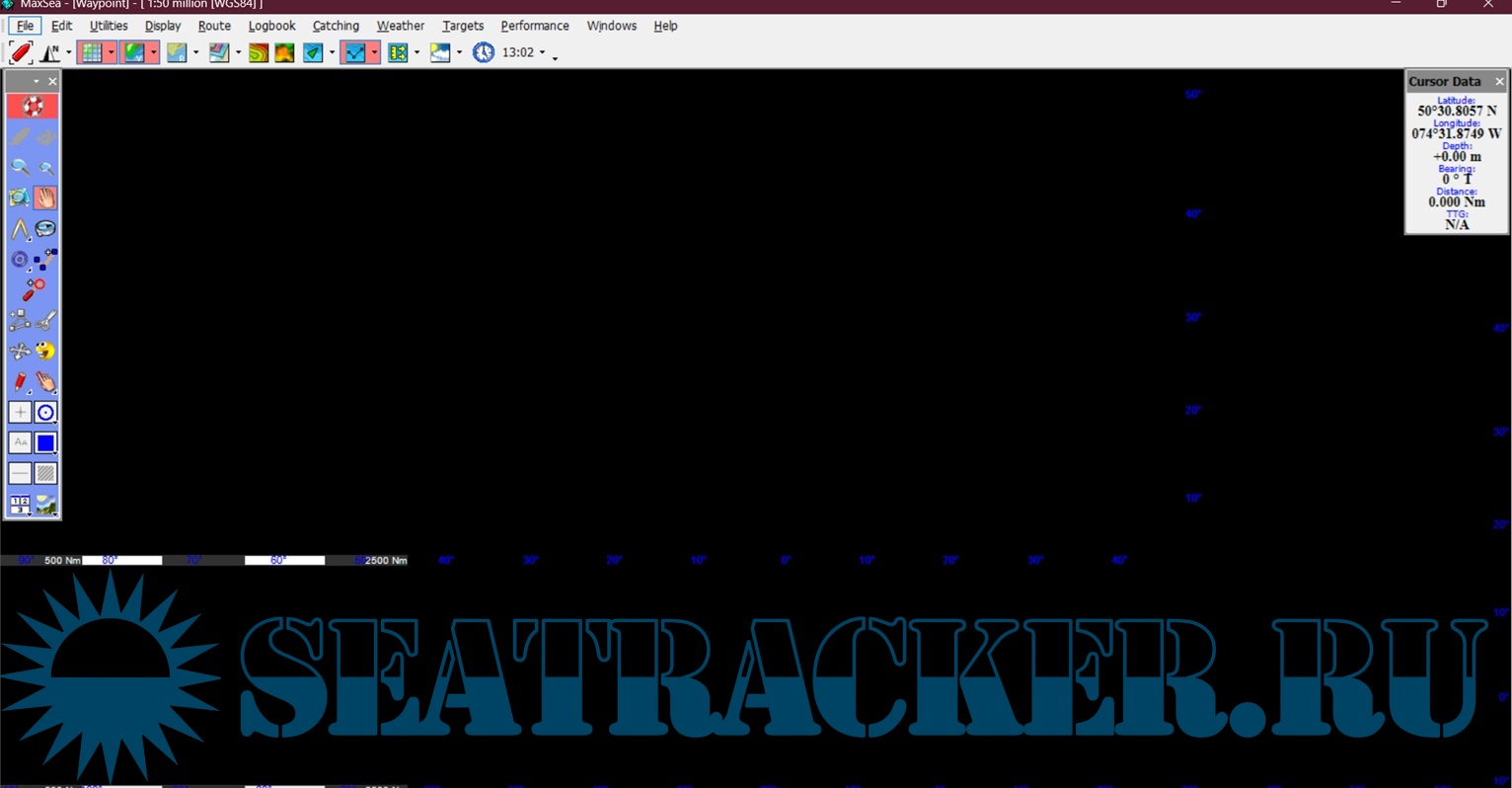The image size is (1512, 788).
Task: Select the large magnifier zoom-in tool
Action: [x=20, y=167]
